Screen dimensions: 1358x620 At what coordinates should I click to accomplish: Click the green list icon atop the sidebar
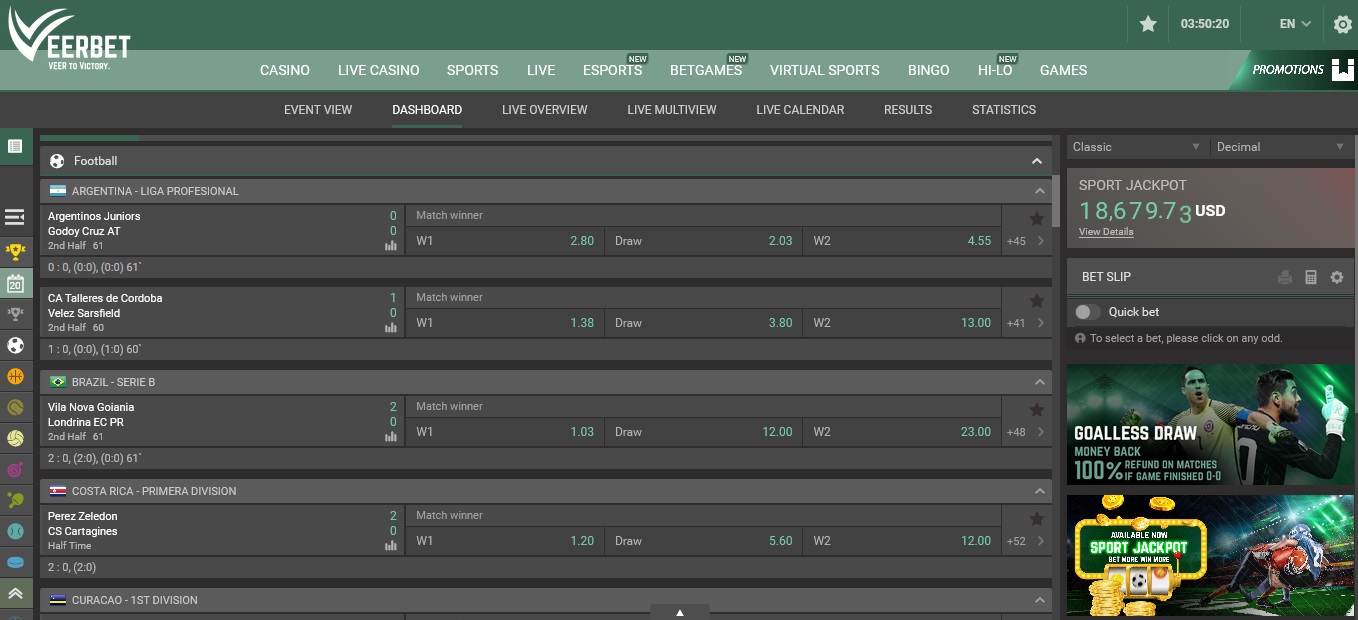tap(15, 146)
